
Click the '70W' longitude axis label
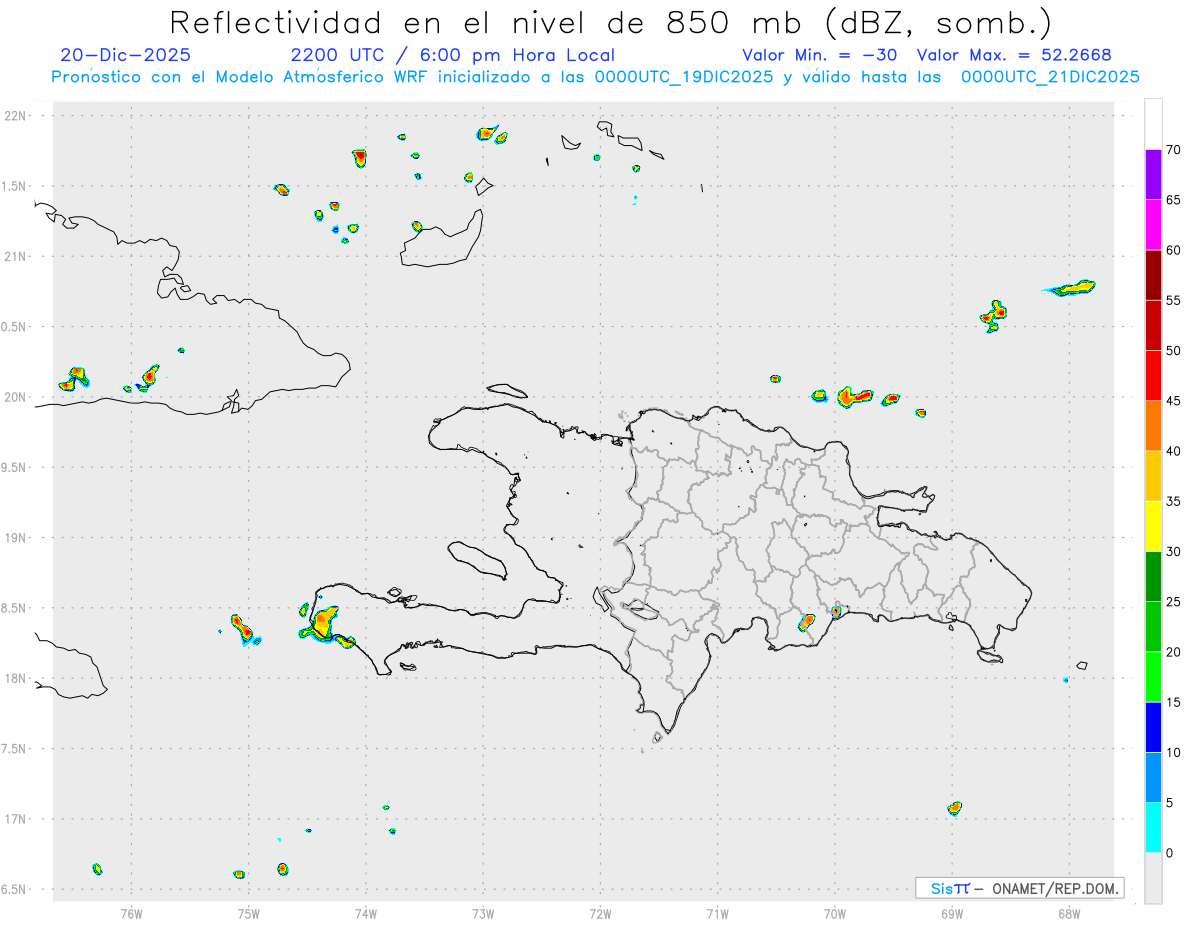tap(834, 912)
